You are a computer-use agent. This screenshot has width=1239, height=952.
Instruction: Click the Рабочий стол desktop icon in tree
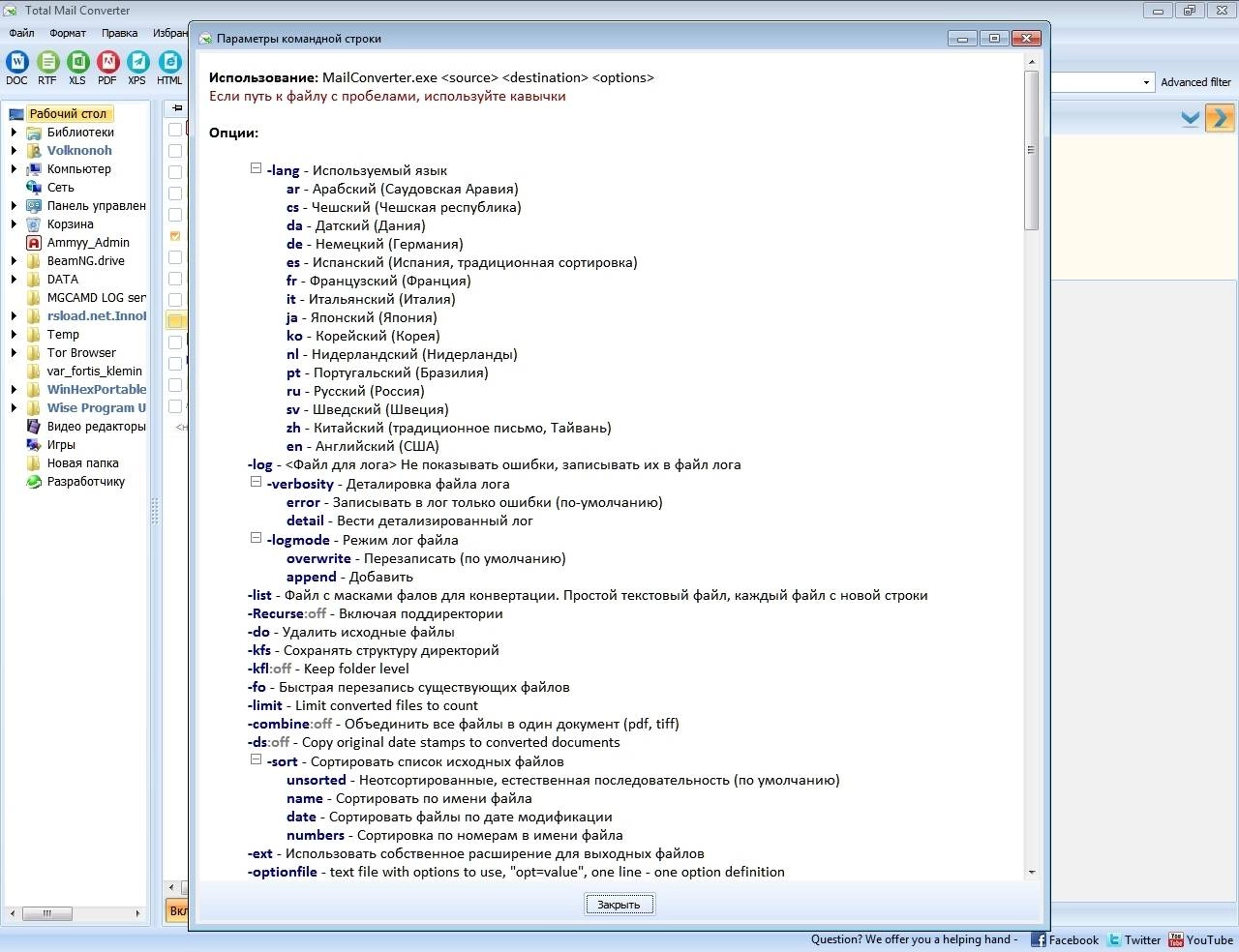[15, 114]
